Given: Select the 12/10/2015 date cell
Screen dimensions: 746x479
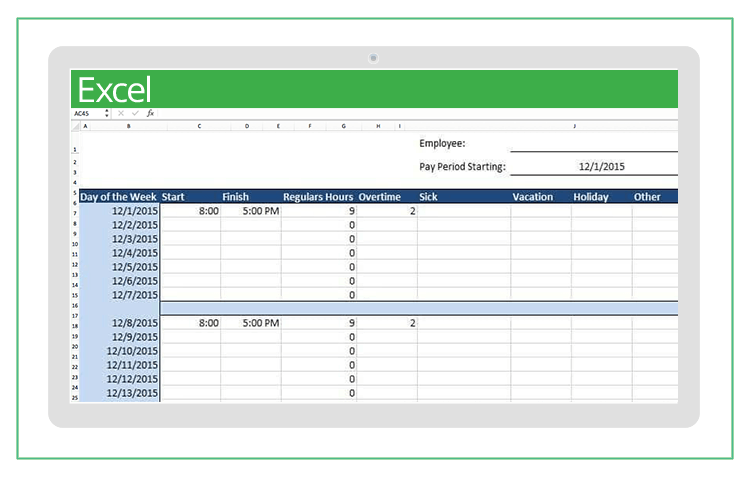Looking at the screenshot, I should 119,351.
